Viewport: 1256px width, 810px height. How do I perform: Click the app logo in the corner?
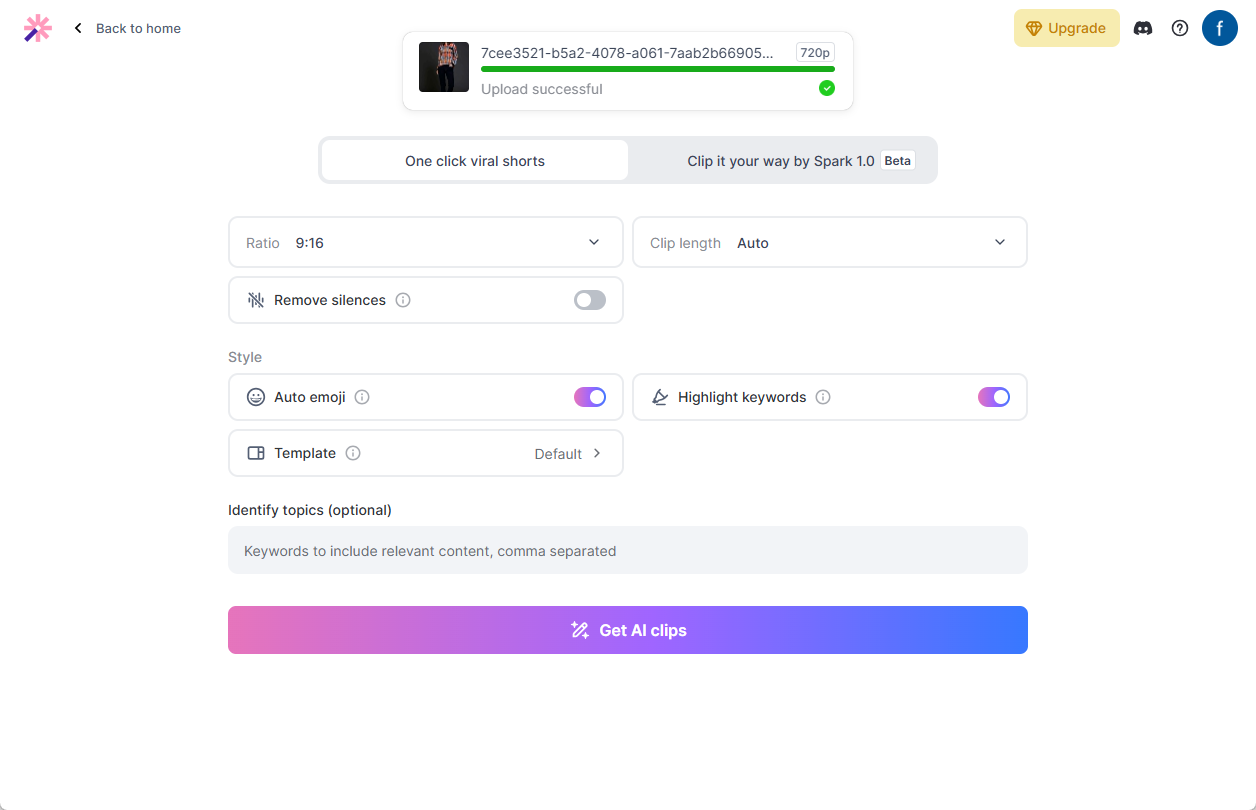pyautogui.click(x=37, y=28)
